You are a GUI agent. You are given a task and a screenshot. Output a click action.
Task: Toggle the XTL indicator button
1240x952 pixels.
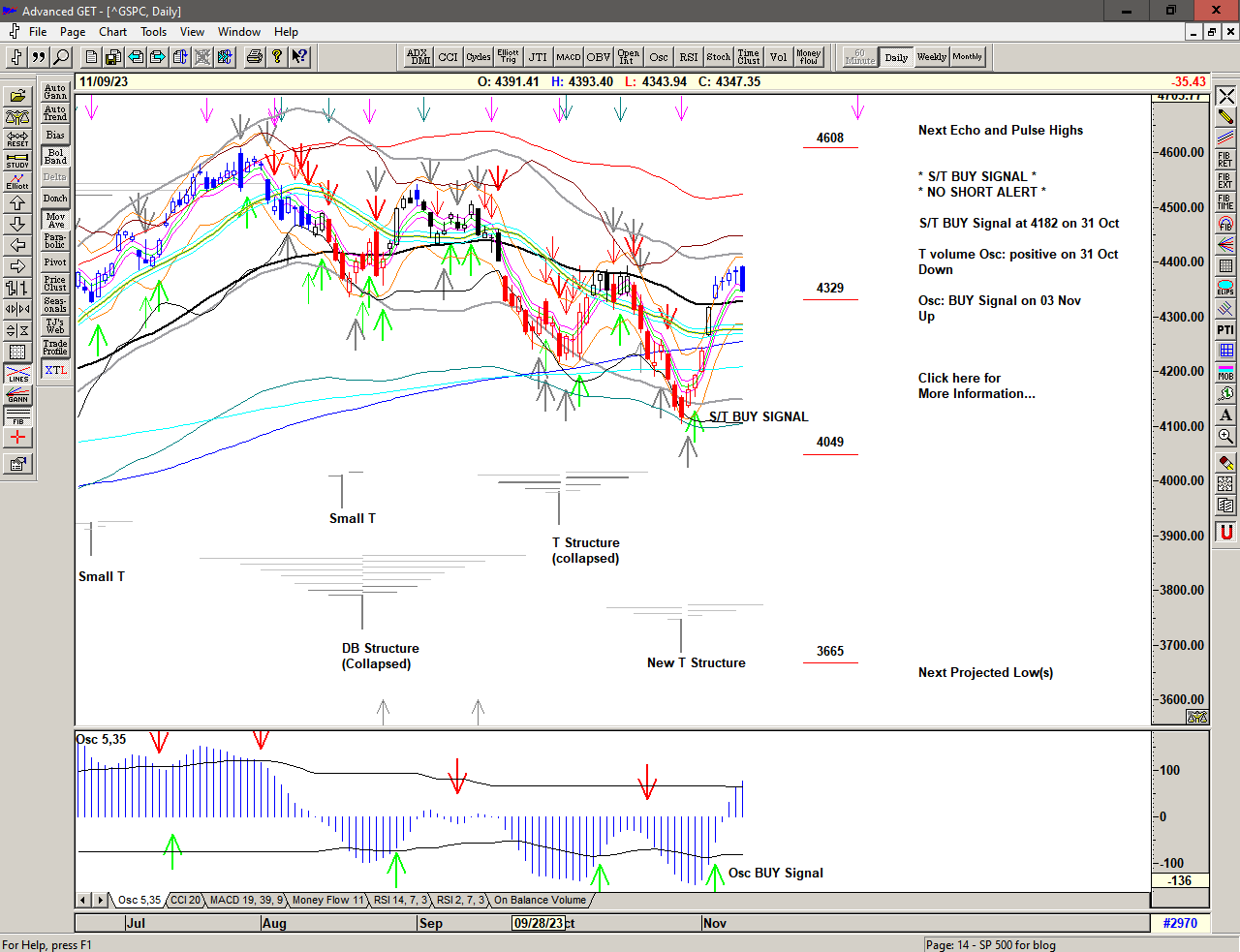tap(55, 370)
